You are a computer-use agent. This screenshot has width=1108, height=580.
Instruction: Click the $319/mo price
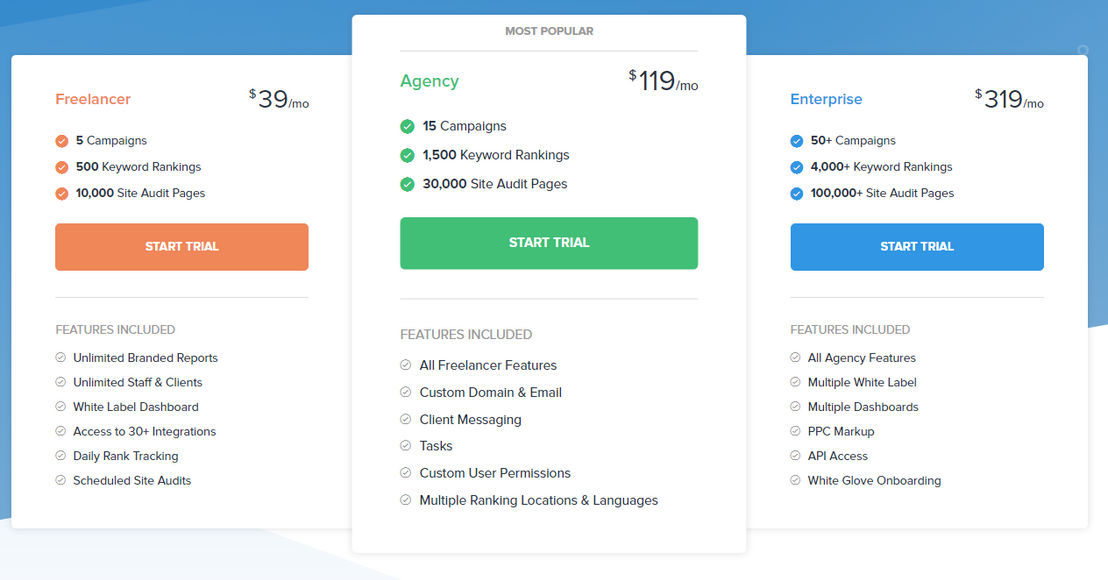click(1009, 99)
